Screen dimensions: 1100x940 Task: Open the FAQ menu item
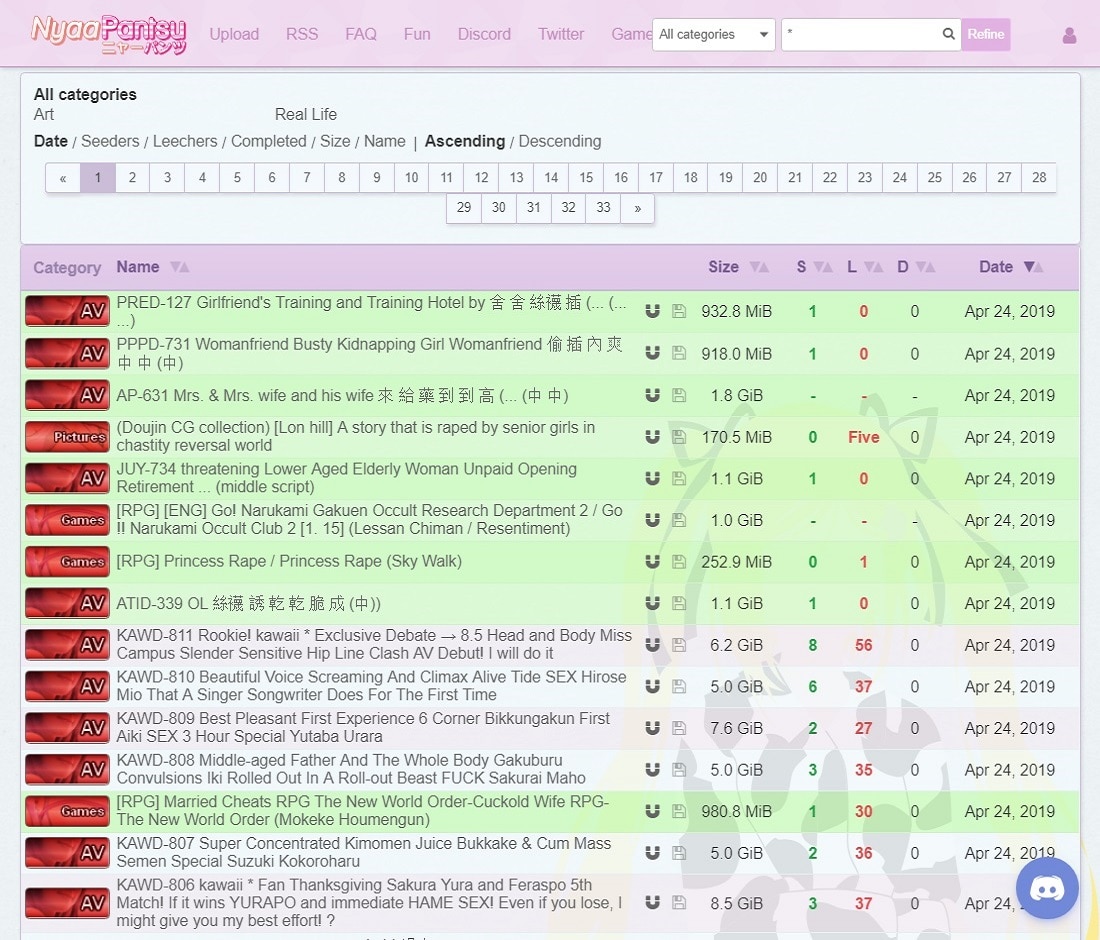[361, 34]
